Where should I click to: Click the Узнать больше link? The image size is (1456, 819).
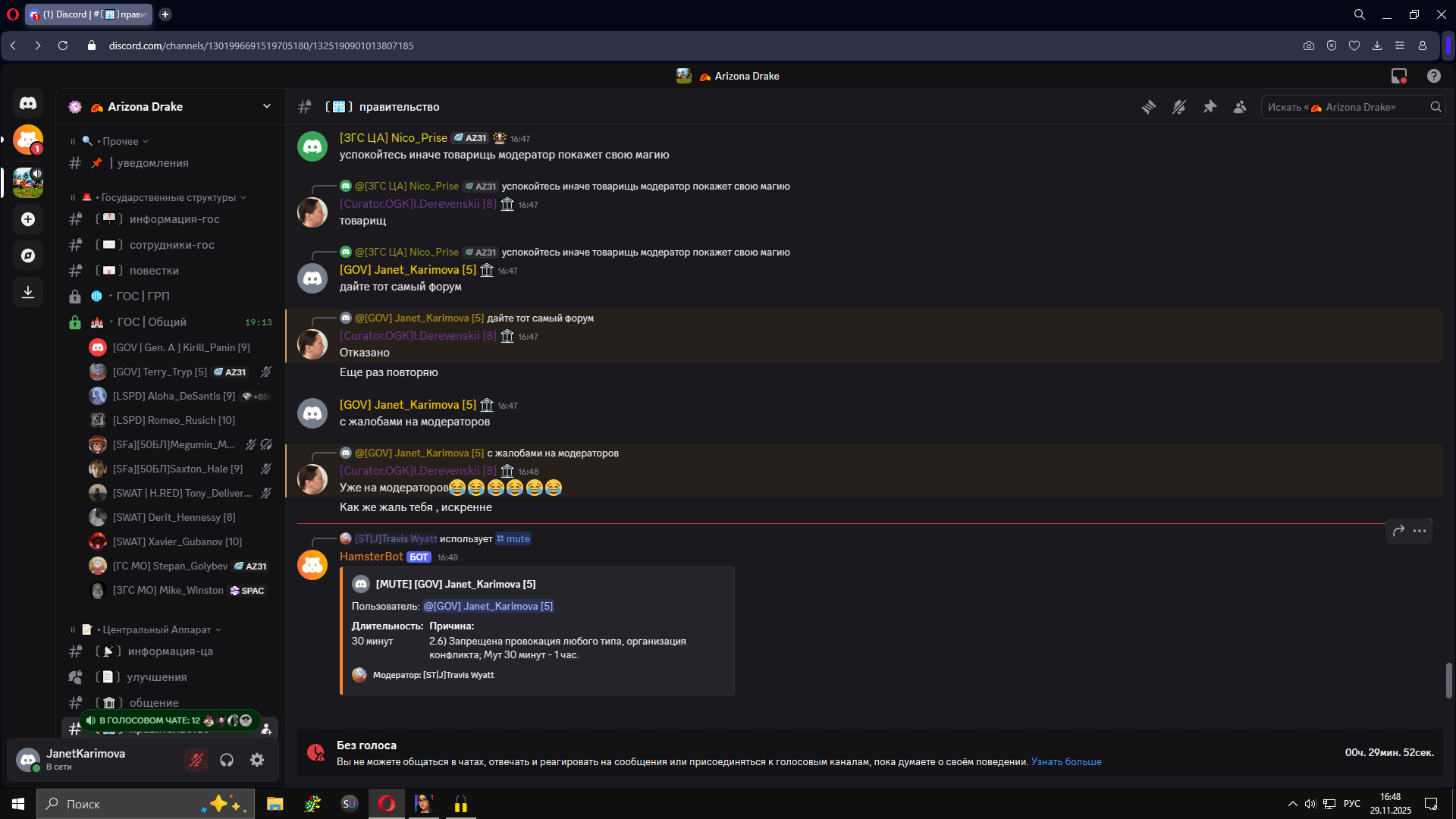[x=1065, y=762]
